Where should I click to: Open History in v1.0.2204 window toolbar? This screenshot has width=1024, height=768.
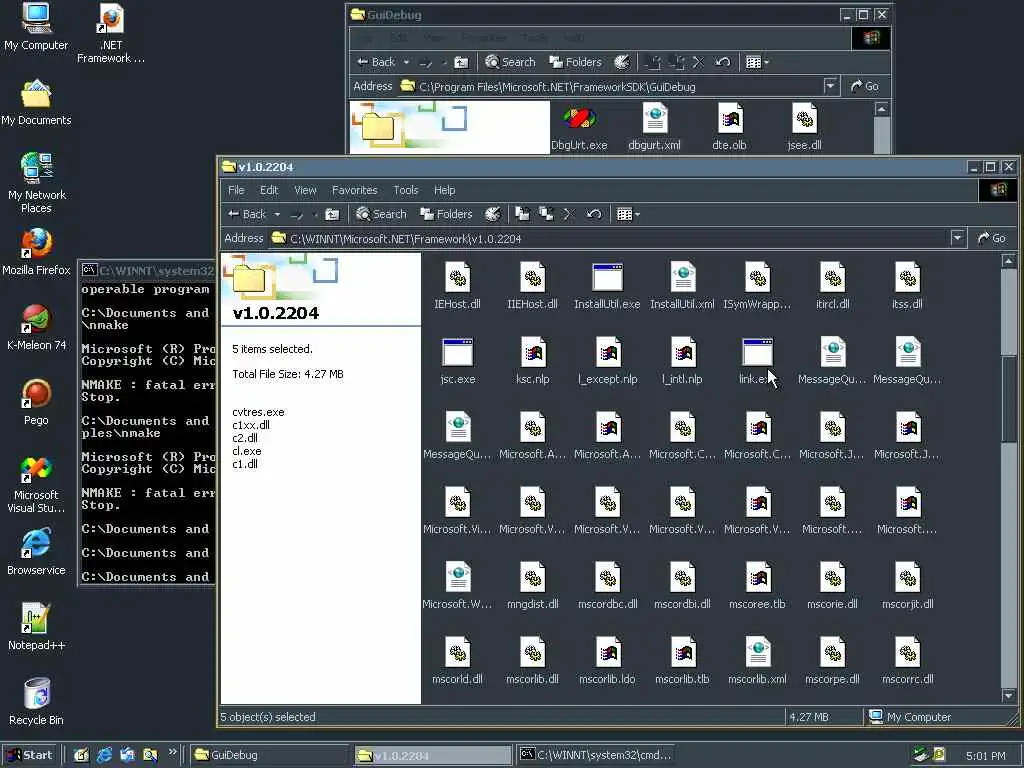pyautogui.click(x=492, y=214)
